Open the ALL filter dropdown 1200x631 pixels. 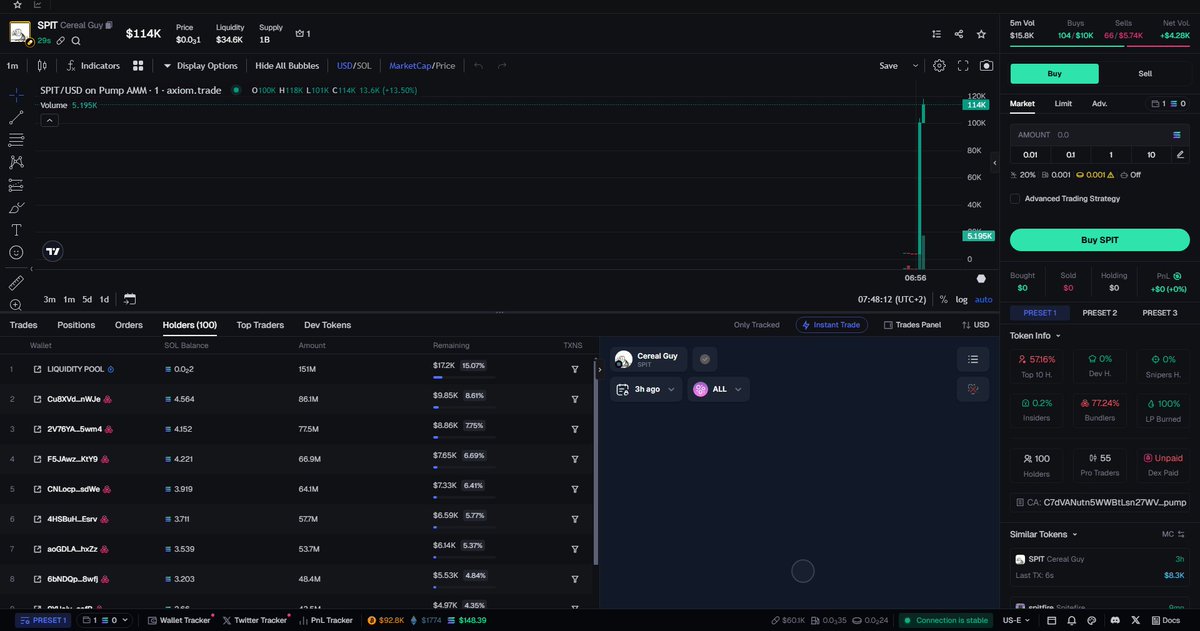tap(716, 389)
